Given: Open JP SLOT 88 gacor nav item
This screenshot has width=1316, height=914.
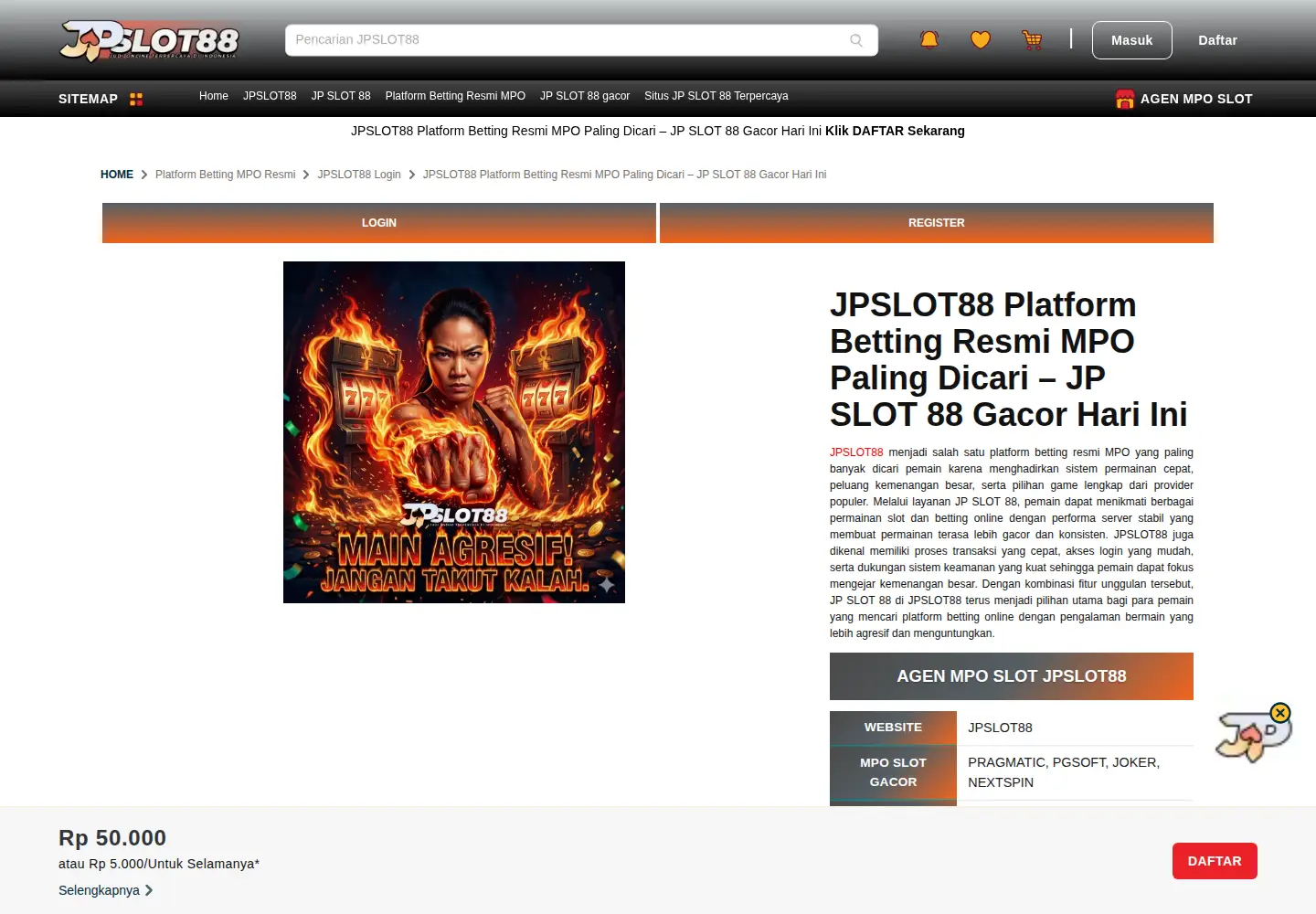Looking at the screenshot, I should point(585,96).
